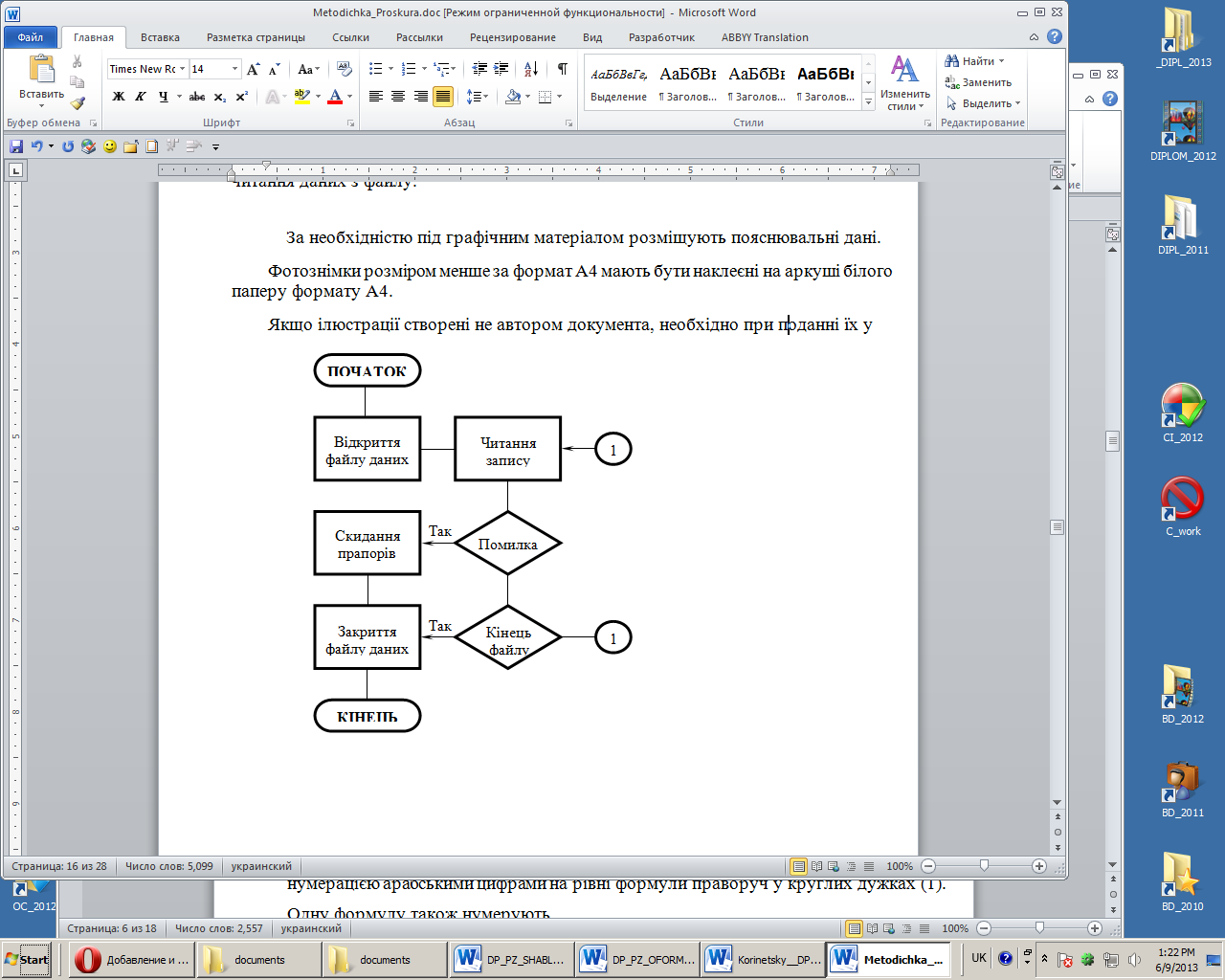Viewport: 1225px width, 980px height.
Task: Apply the yellow text highlight color
Action: point(301,97)
